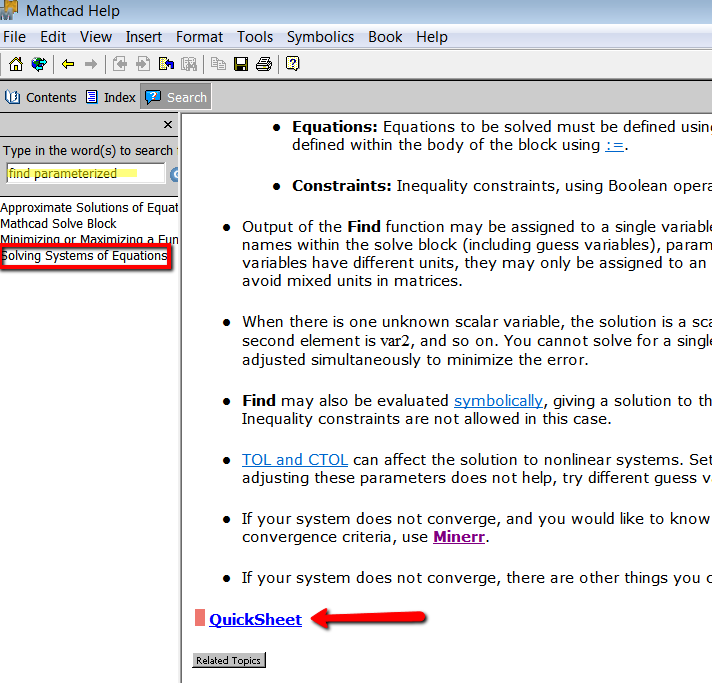Follow the := definition link
This screenshot has height=683, width=712.
click(614, 145)
